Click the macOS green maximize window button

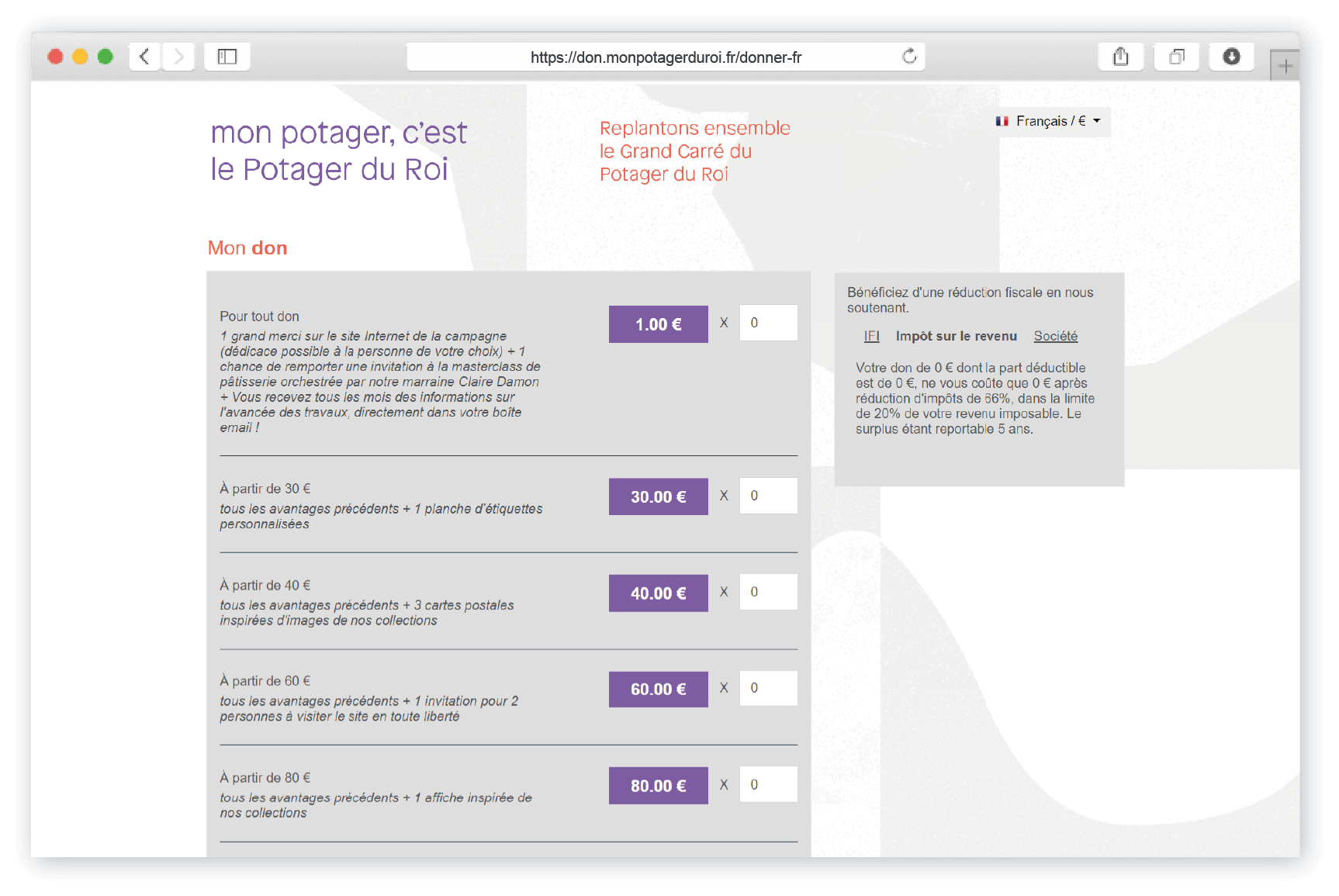click(x=106, y=57)
